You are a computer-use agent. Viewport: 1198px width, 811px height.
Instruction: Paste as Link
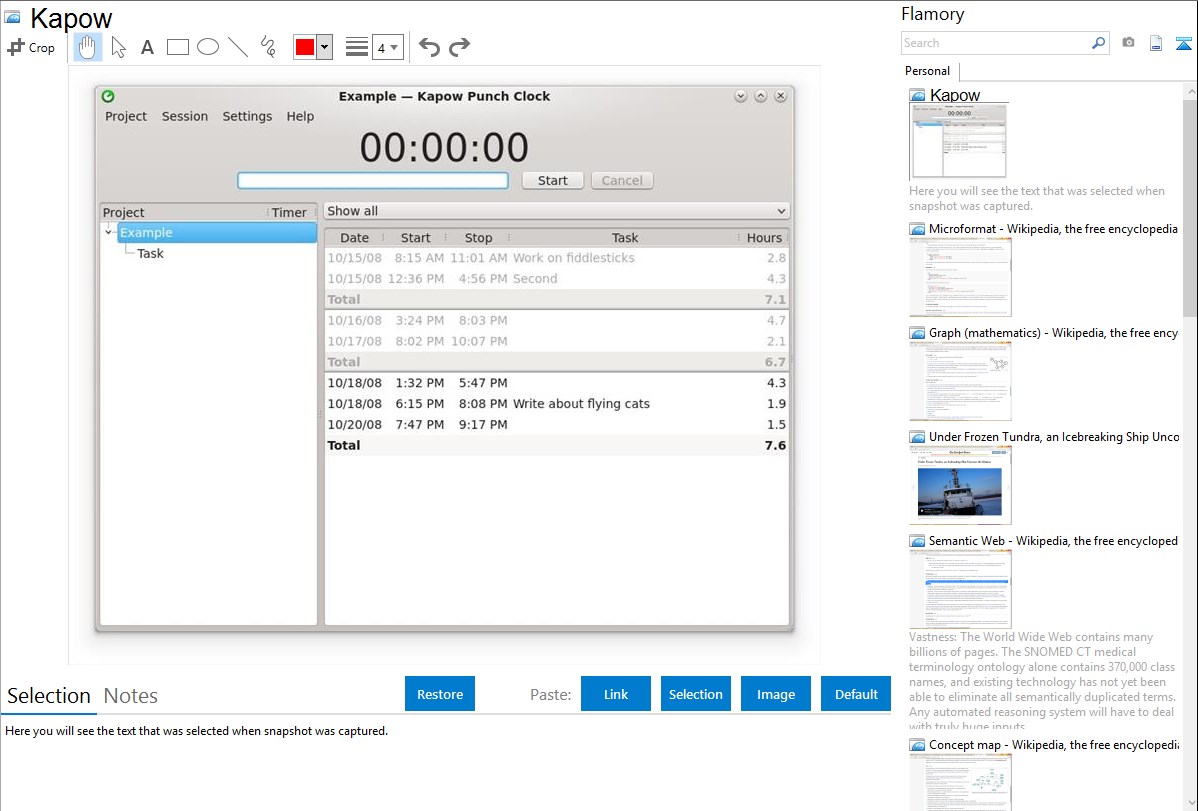pyautogui.click(x=616, y=694)
